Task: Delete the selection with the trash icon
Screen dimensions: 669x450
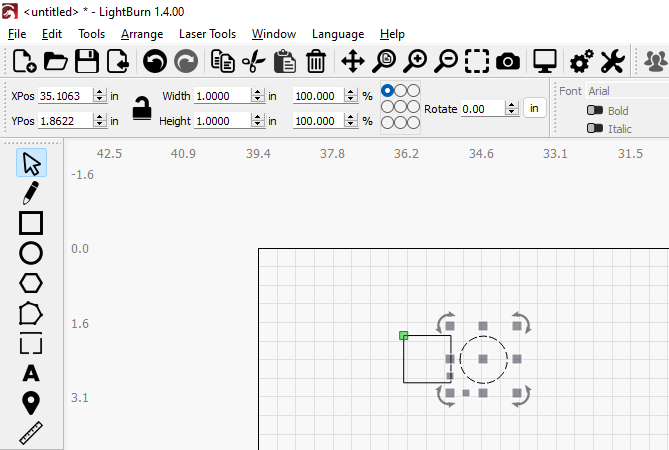Action: coord(316,61)
